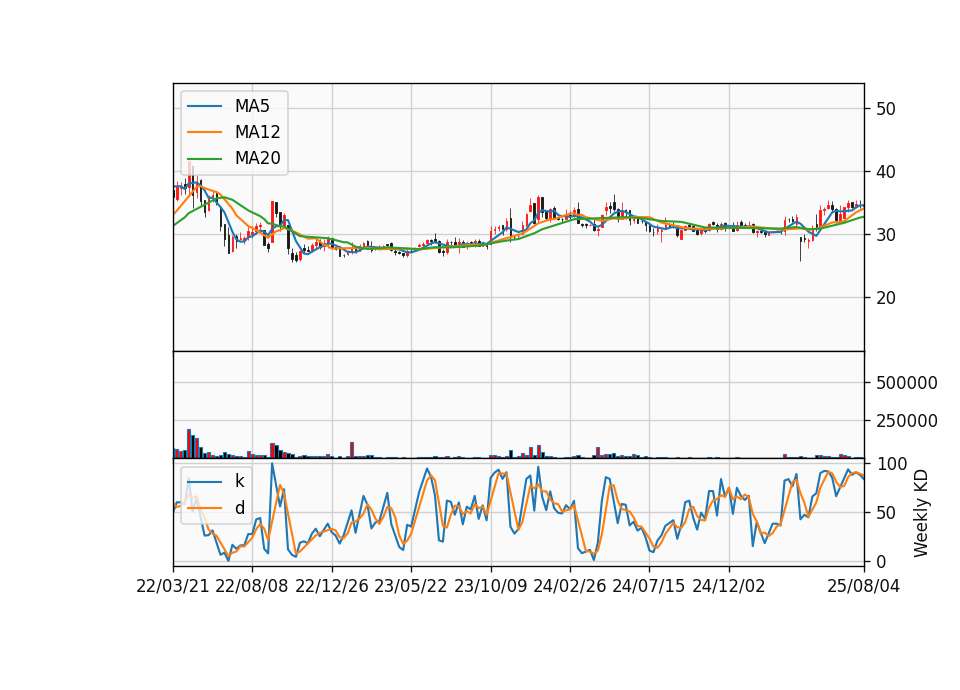
Task: Click date label 24/02/26
Action: pyautogui.click(x=570, y=586)
